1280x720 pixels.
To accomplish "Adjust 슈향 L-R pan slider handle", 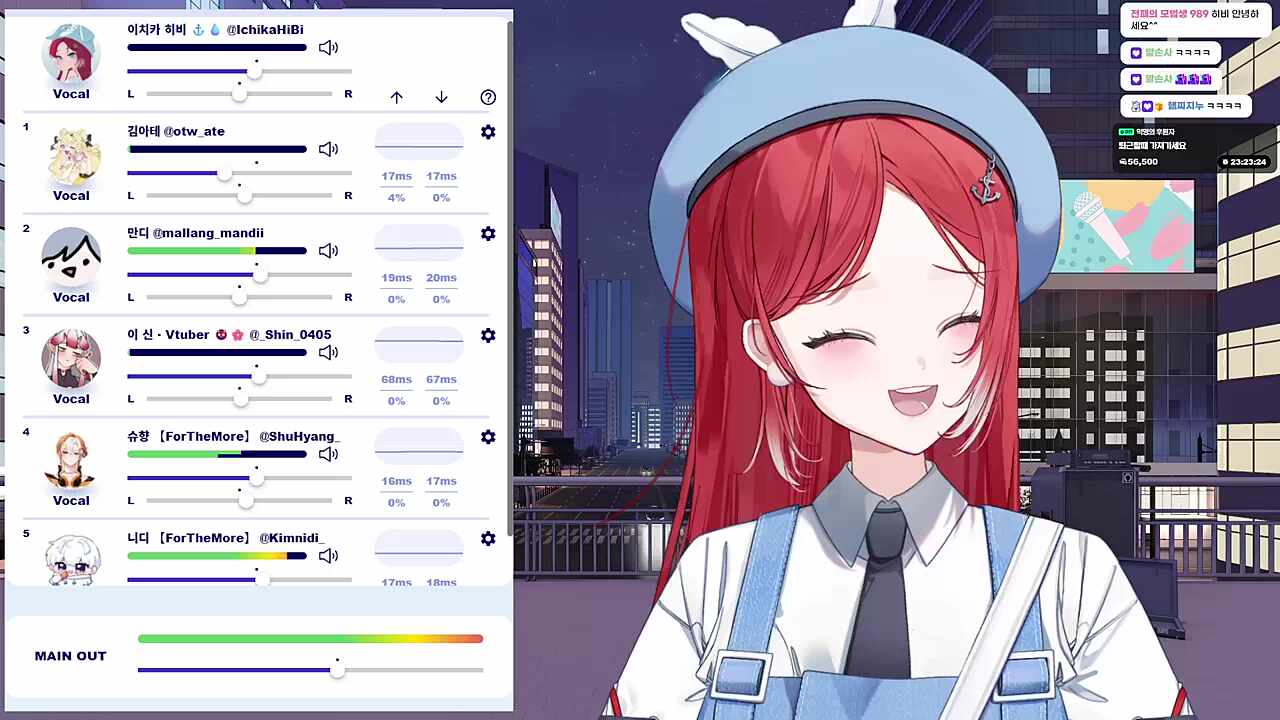I will [244, 500].
